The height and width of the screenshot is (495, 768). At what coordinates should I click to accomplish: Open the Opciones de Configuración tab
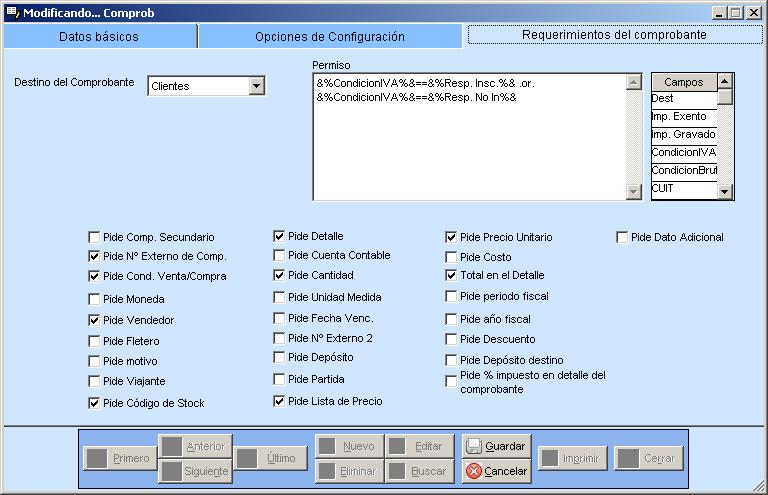point(330,36)
